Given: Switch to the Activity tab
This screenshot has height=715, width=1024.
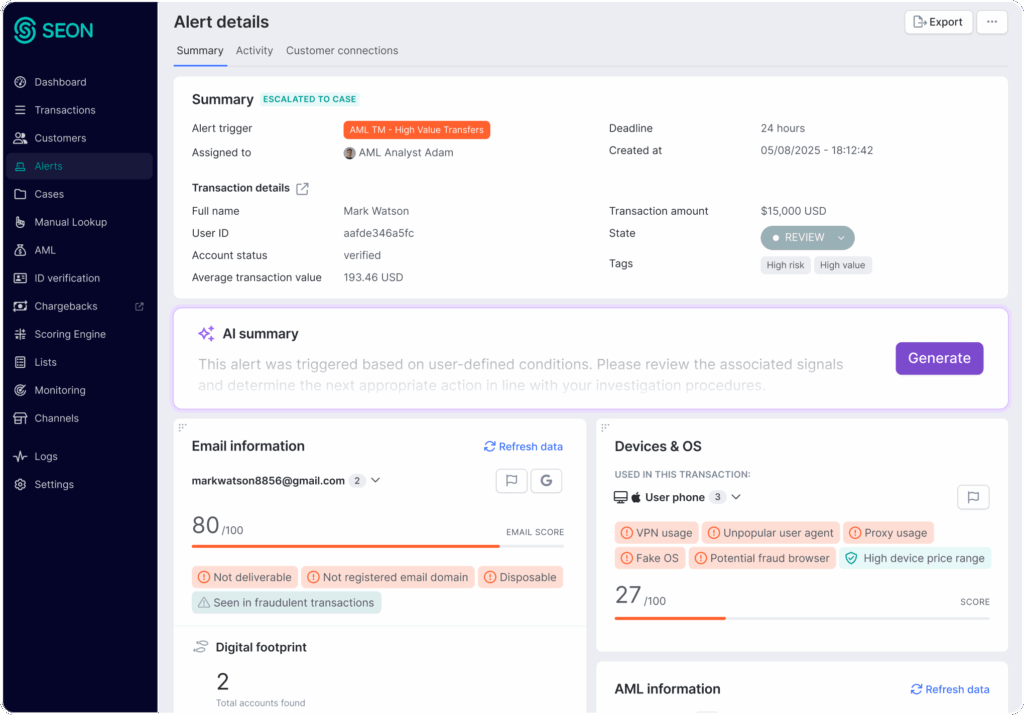Looking at the screenshot, I should [x=254, y=51].
